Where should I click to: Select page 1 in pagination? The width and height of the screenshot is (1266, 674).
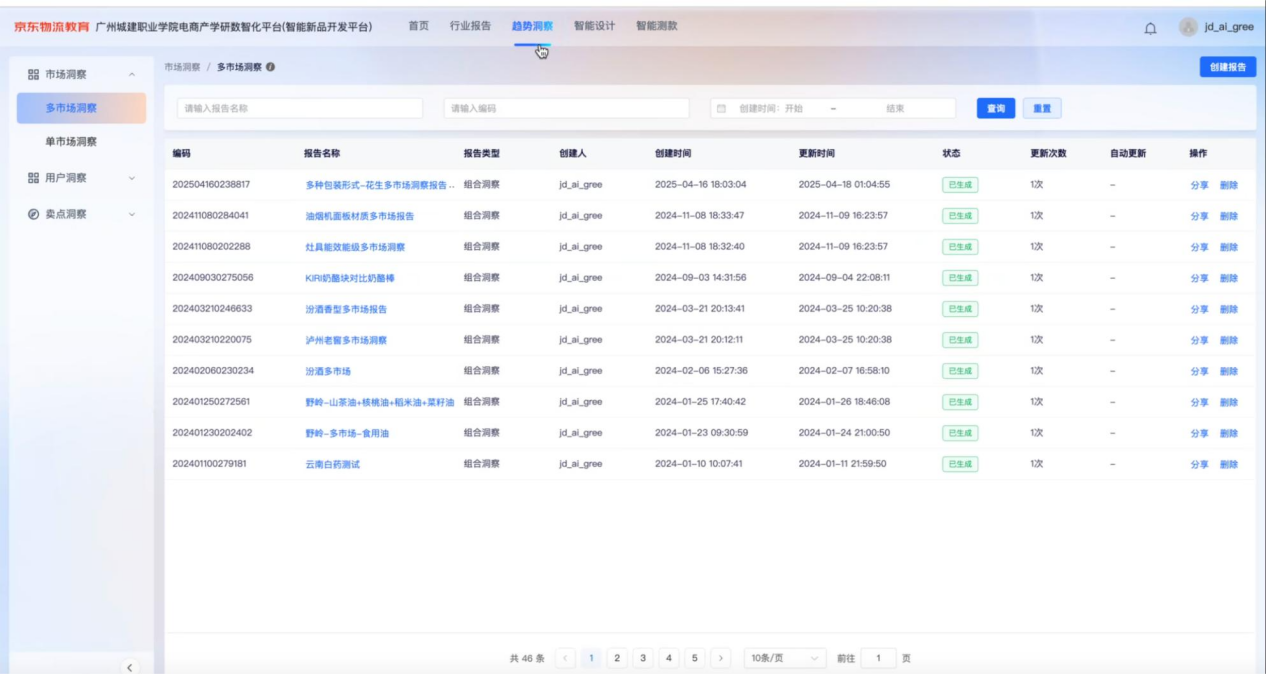[x=591, y=658]
